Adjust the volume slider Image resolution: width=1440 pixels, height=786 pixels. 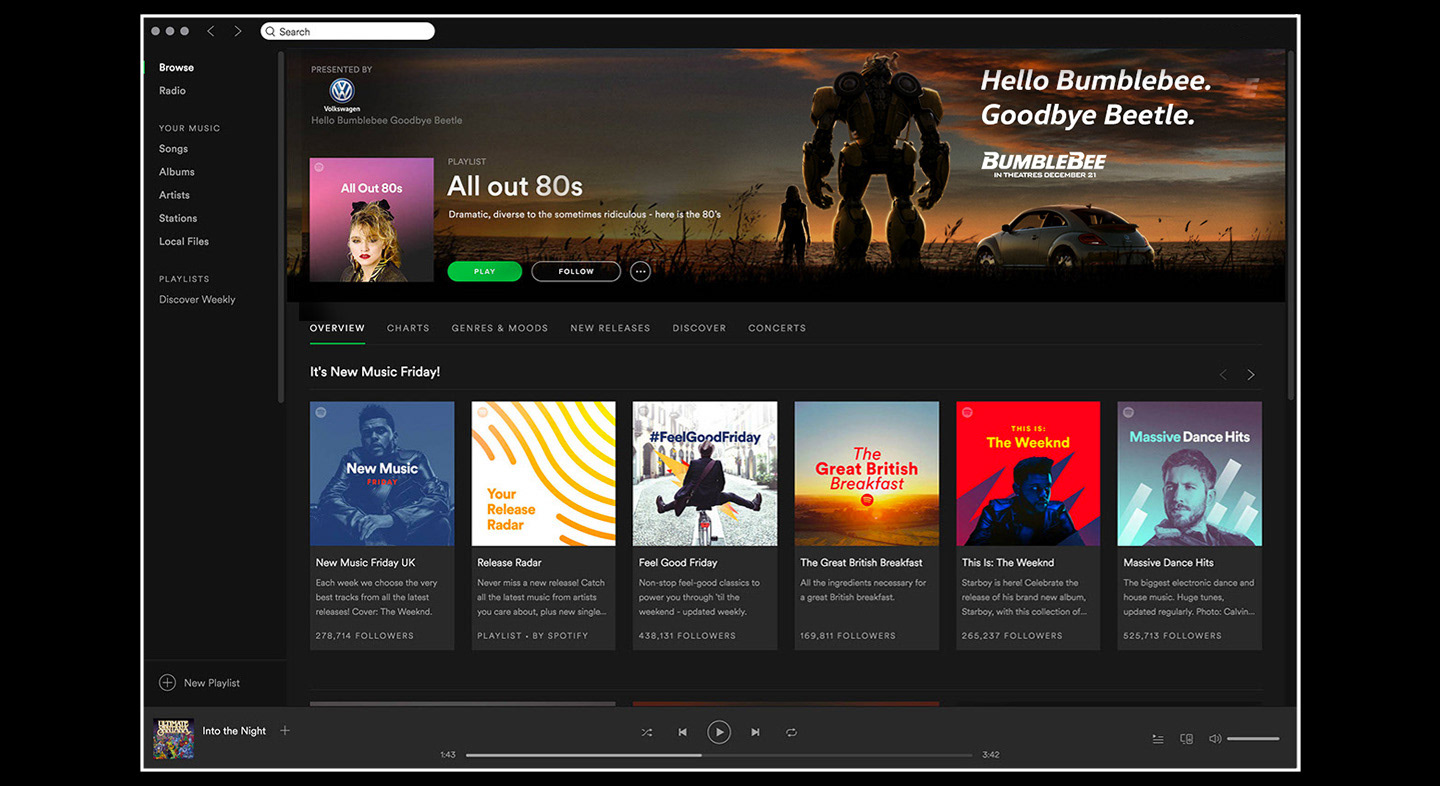[x=1253, y=739]
